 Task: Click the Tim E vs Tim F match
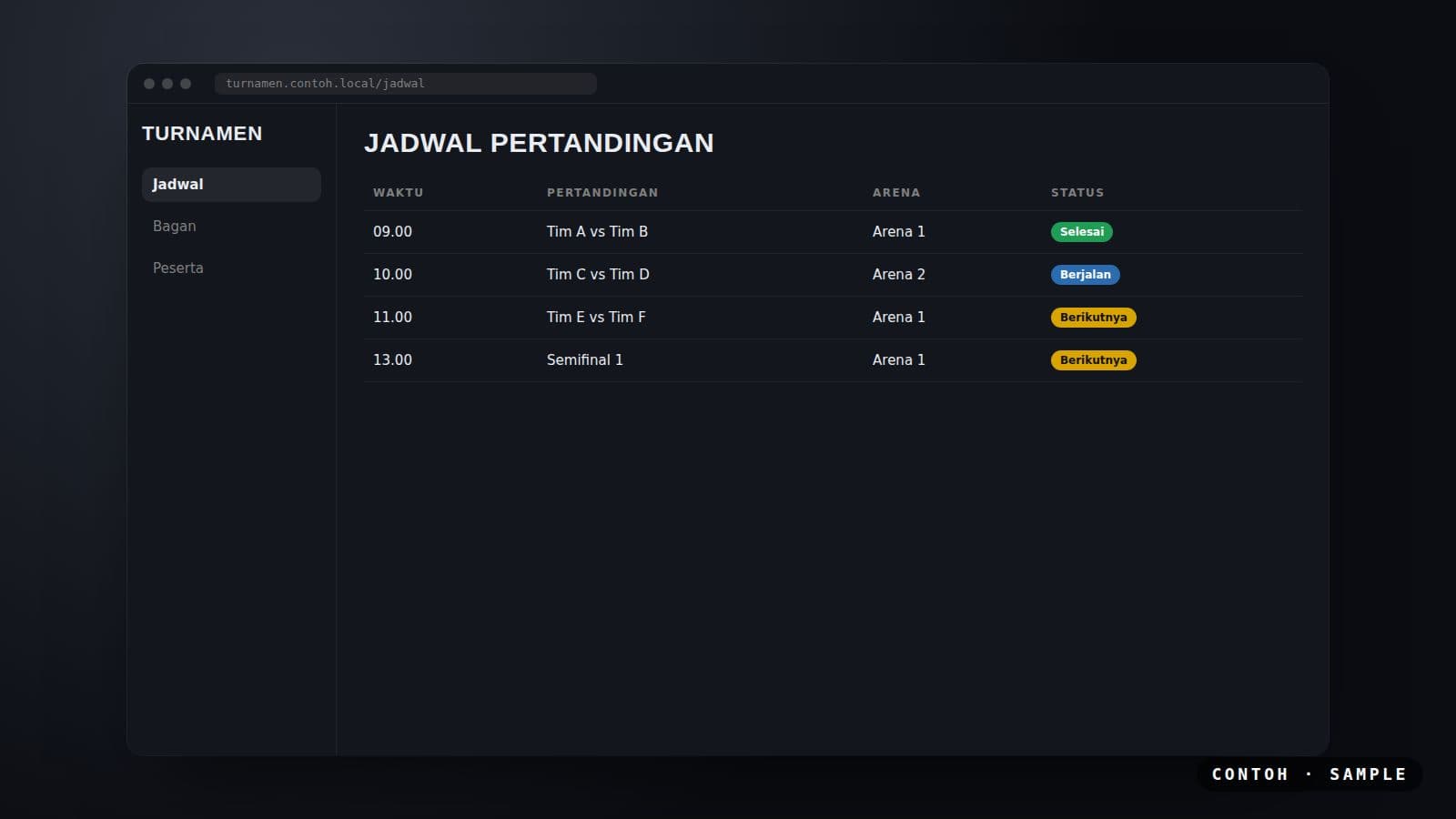coord(596,318)
